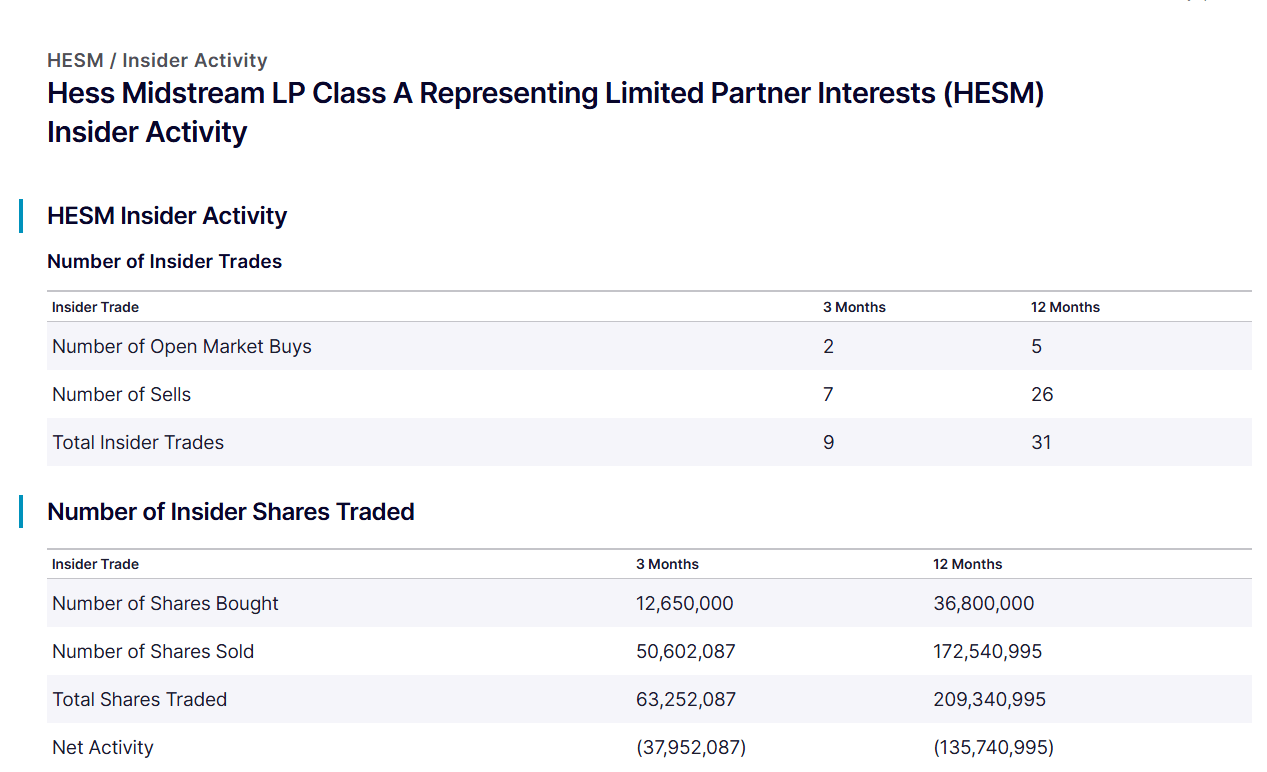Select the HESM Insider Activity section header
Viewport: 1267px width, 772px height.
(x=167, y=216)
